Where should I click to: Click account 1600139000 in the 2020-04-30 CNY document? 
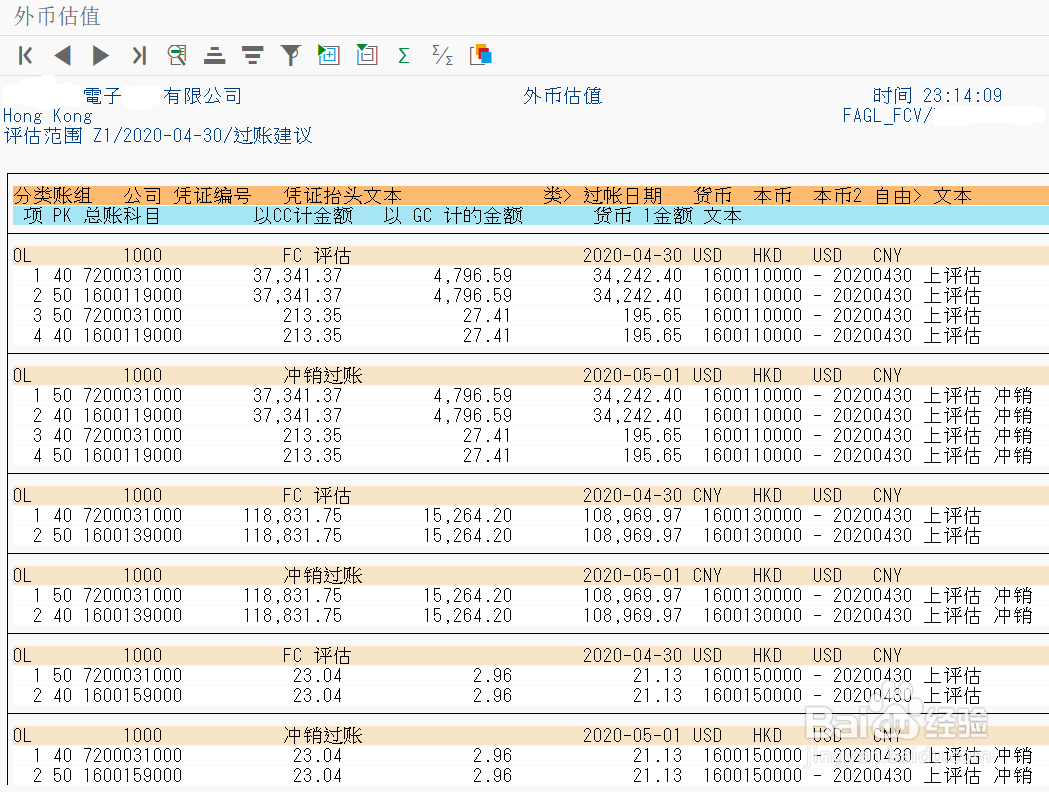(x=132, y=536)
